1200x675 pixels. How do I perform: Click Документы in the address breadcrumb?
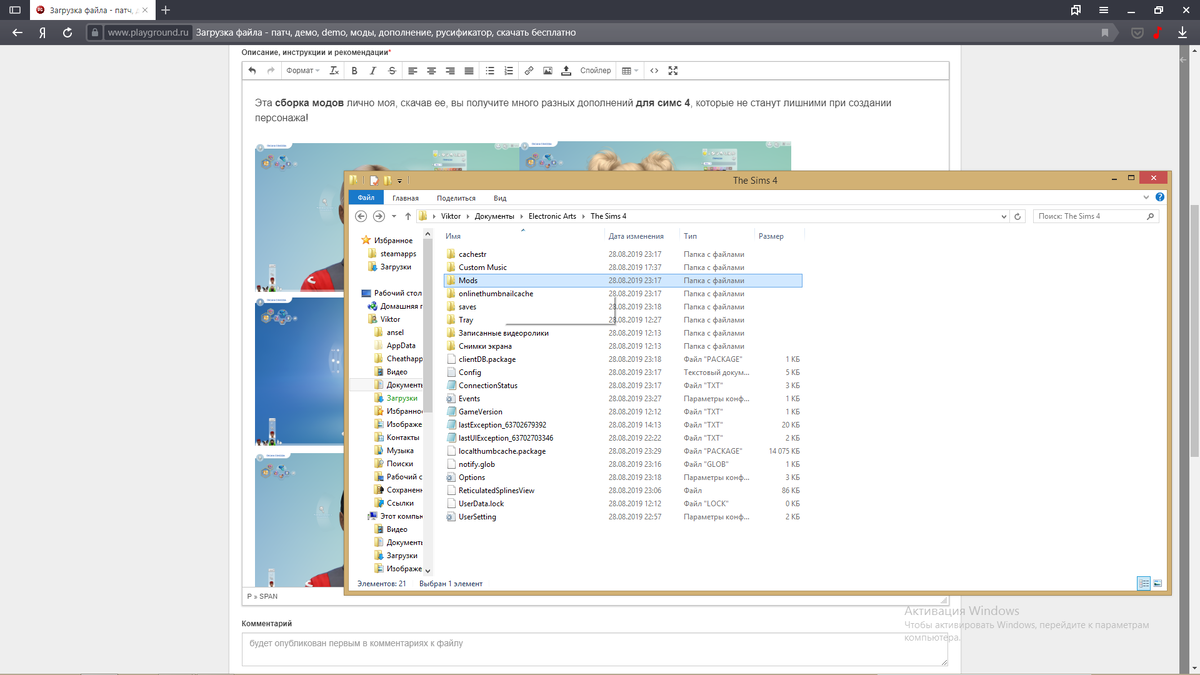tap(494, 216)
